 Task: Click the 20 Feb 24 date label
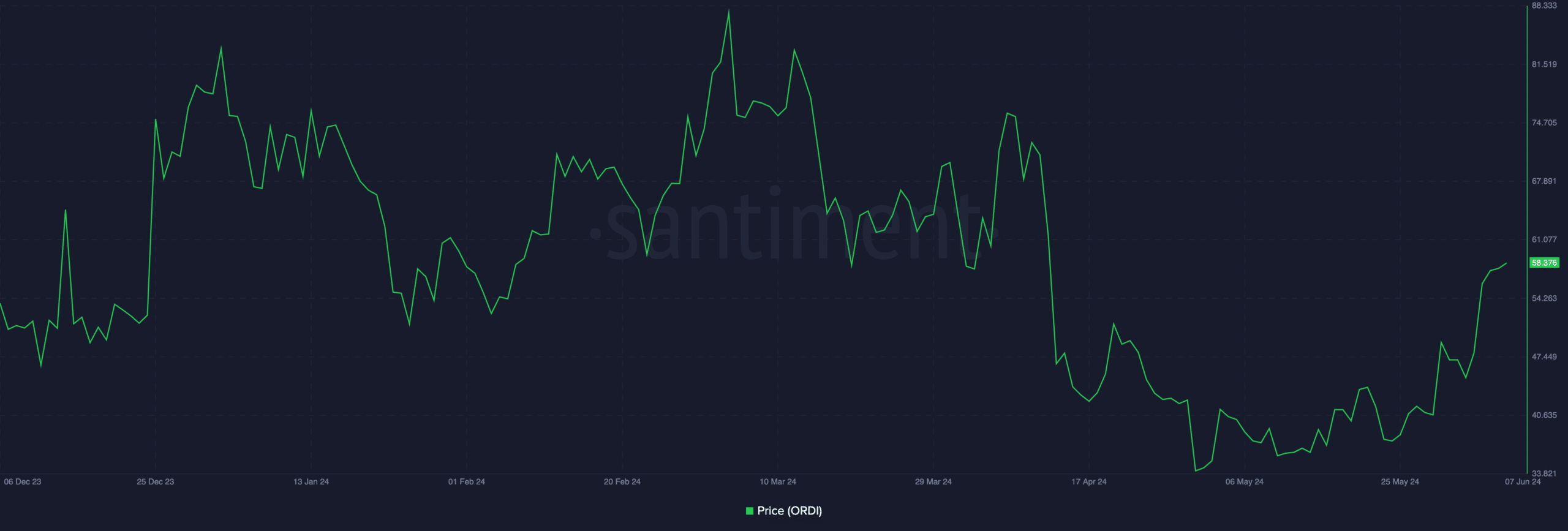(x=622, y=482)
